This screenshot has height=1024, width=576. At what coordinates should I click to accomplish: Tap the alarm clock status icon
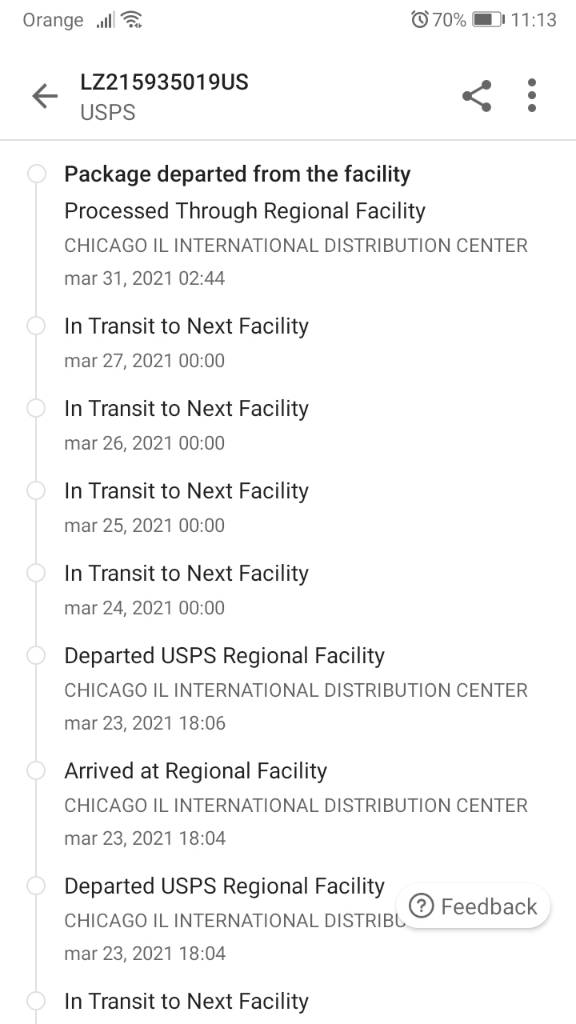tap(419, 20)
